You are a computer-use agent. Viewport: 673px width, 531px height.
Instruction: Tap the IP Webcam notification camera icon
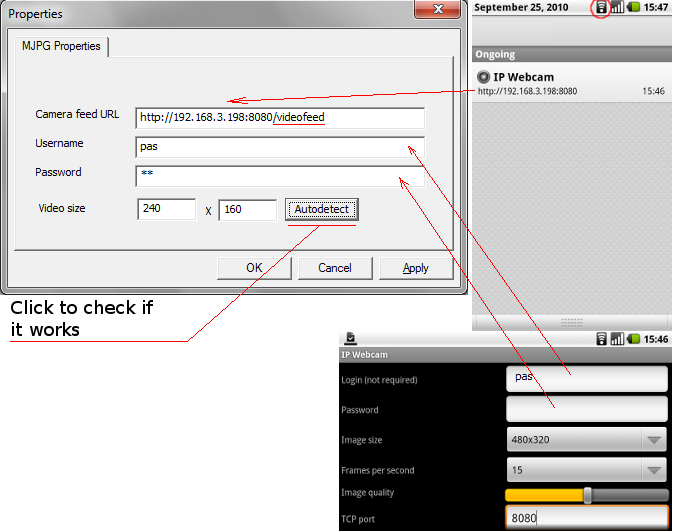coord(484,77)
